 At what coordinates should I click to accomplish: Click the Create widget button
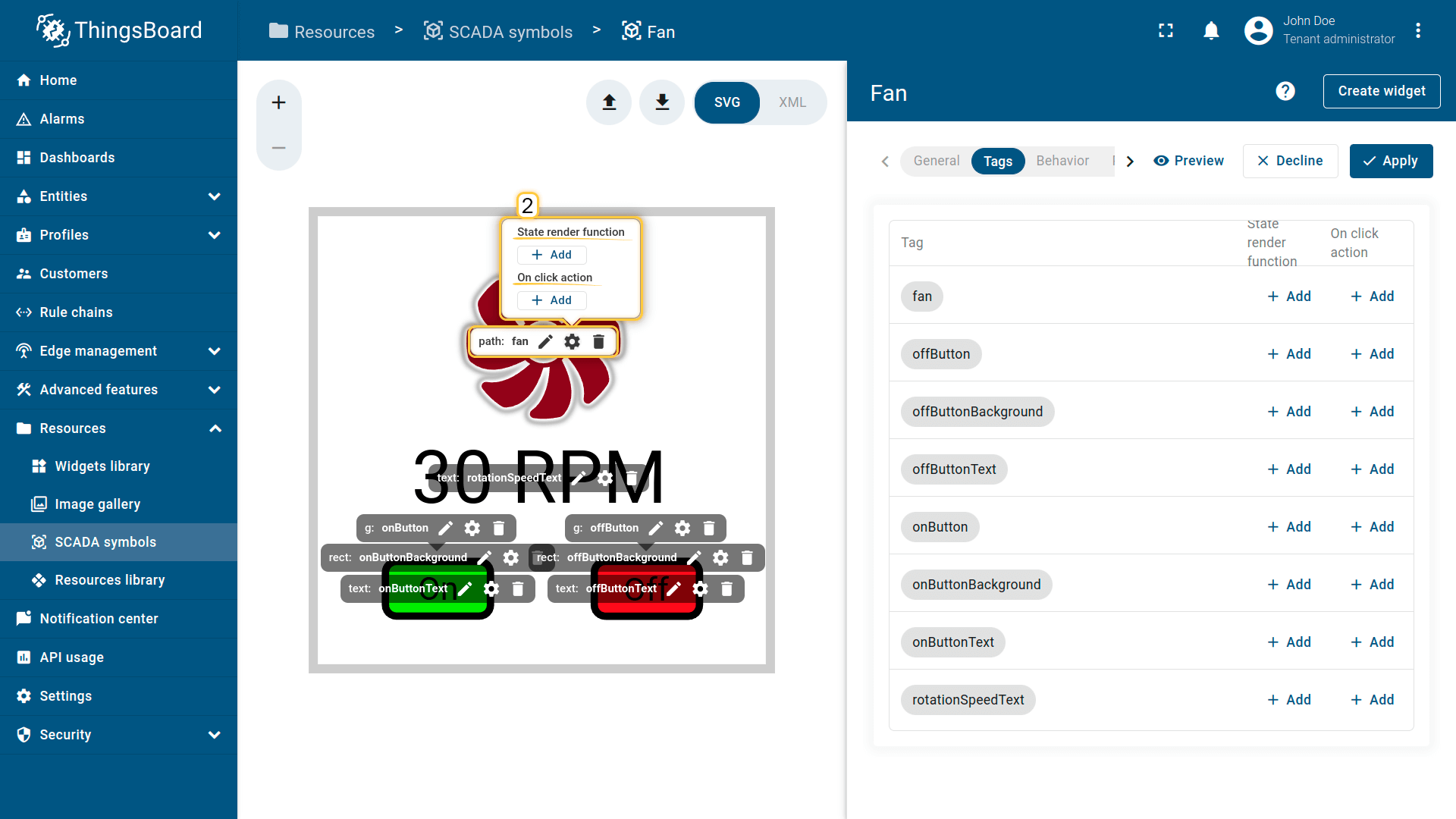(1381, 91)
